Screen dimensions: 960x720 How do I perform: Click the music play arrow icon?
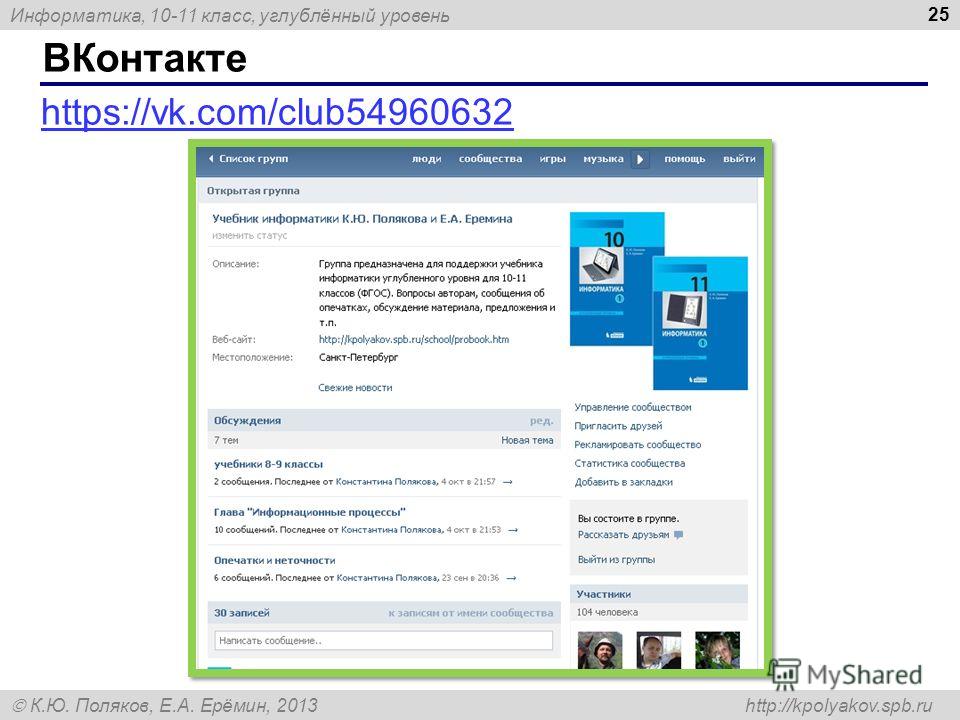pyautogui.click(x=640, y=159)
